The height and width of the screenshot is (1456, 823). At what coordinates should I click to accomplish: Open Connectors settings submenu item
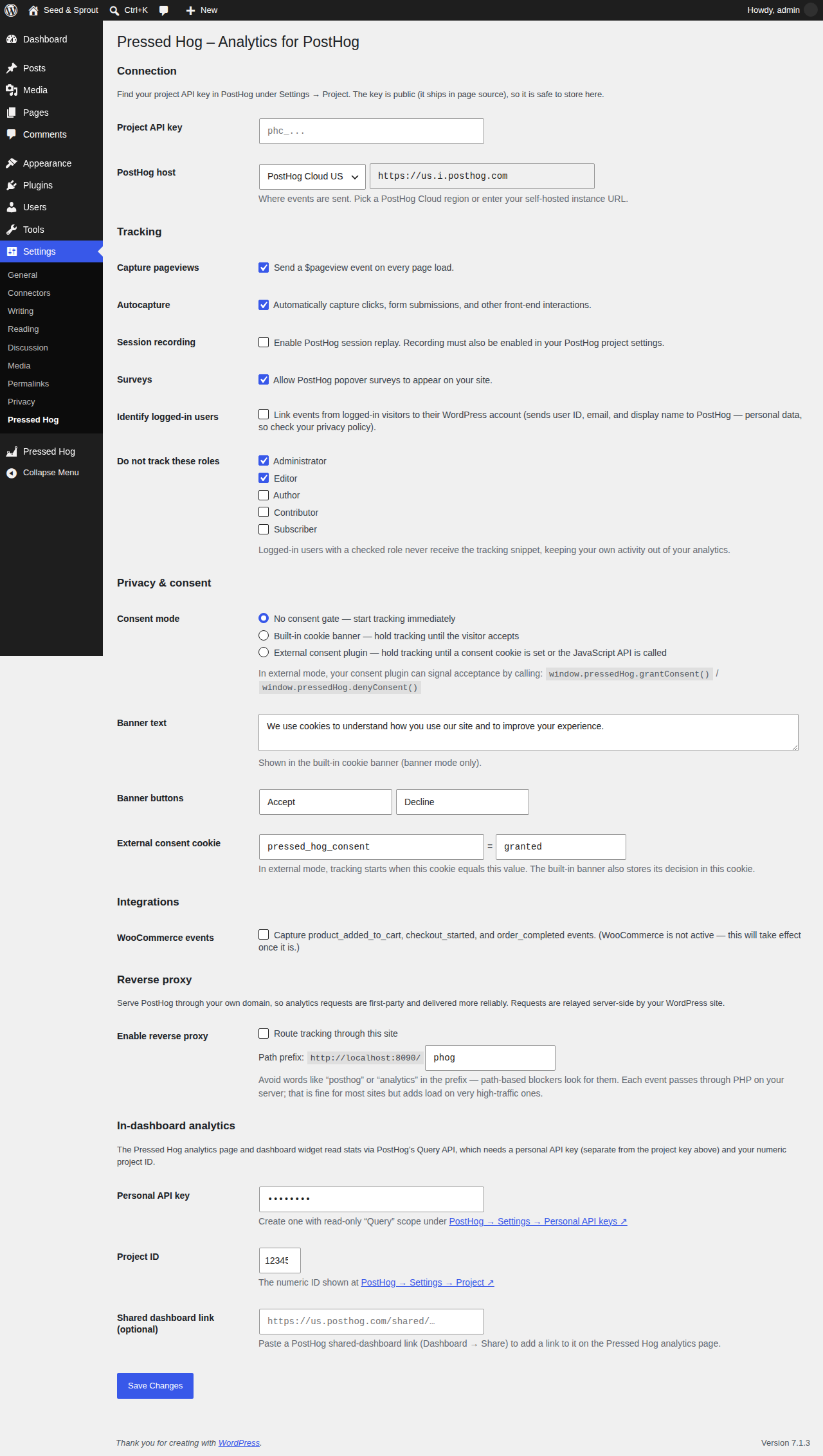29,293
